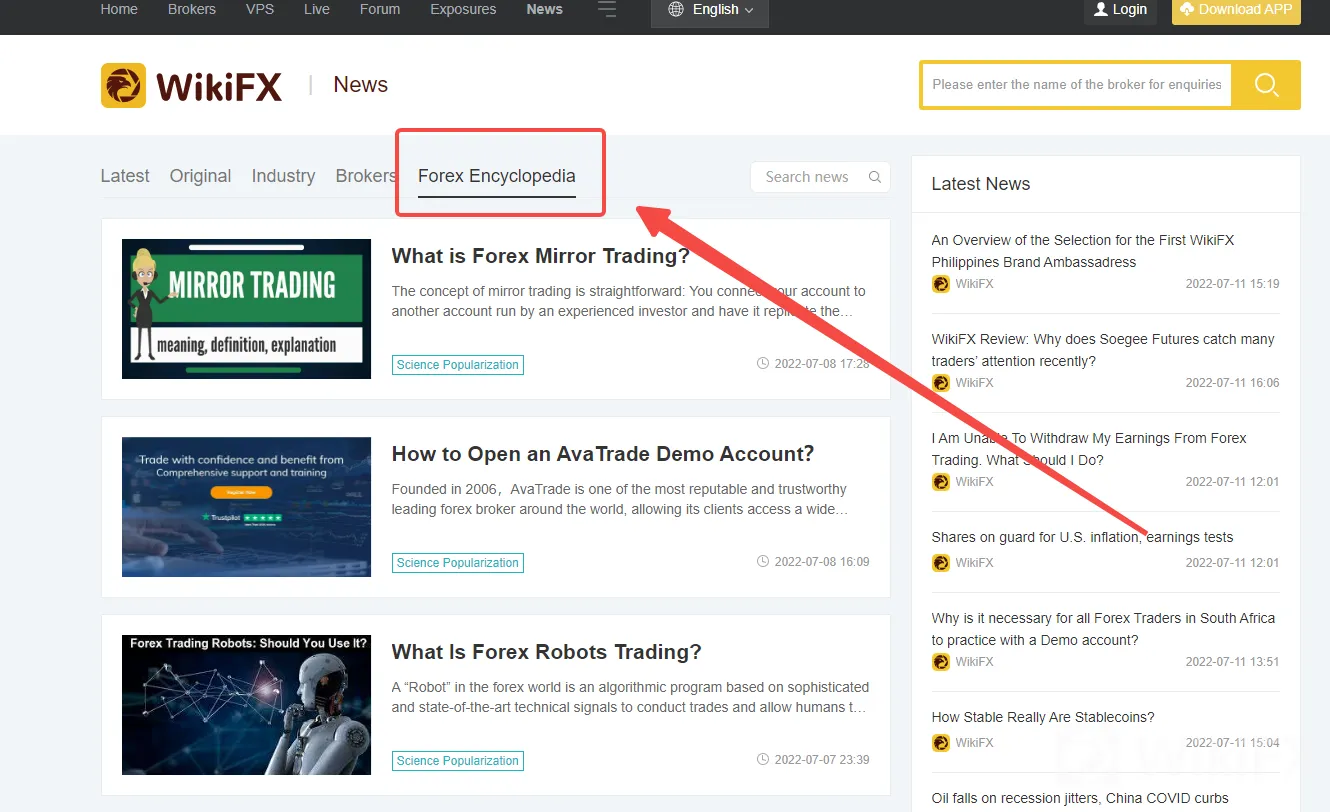This screenshot has width=1330, height=812.
Task: Click WikiFX source icon under South Africa Demo article
Action: 940,662
